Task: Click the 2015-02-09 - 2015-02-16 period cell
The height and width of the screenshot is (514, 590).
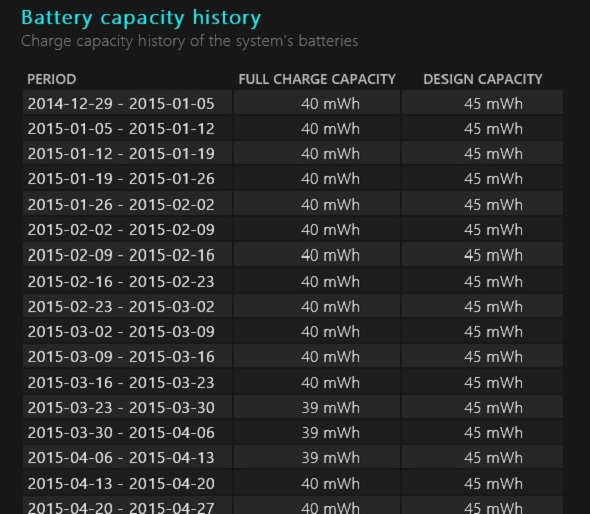Action: (121, 255)
